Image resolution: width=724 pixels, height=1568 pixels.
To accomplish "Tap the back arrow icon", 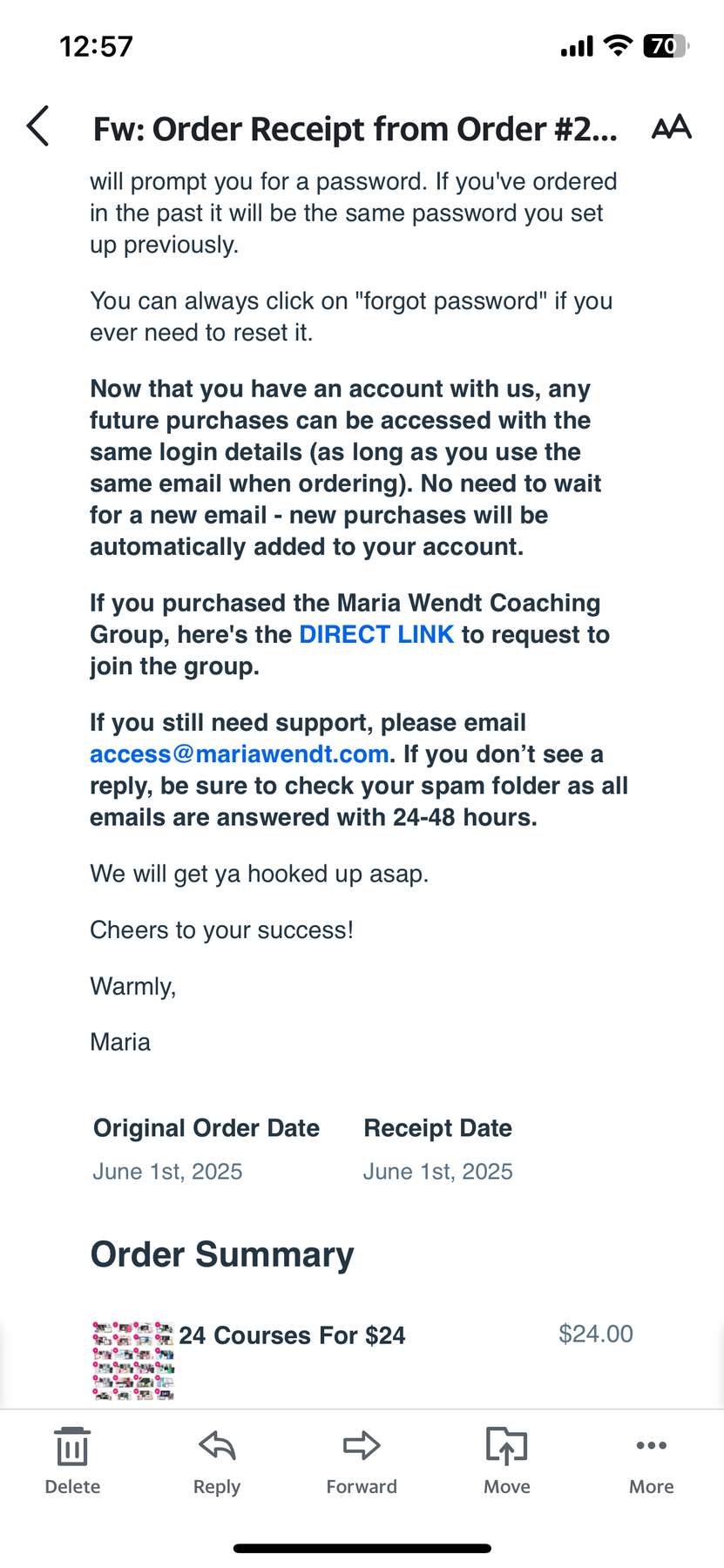I will 38,126.
